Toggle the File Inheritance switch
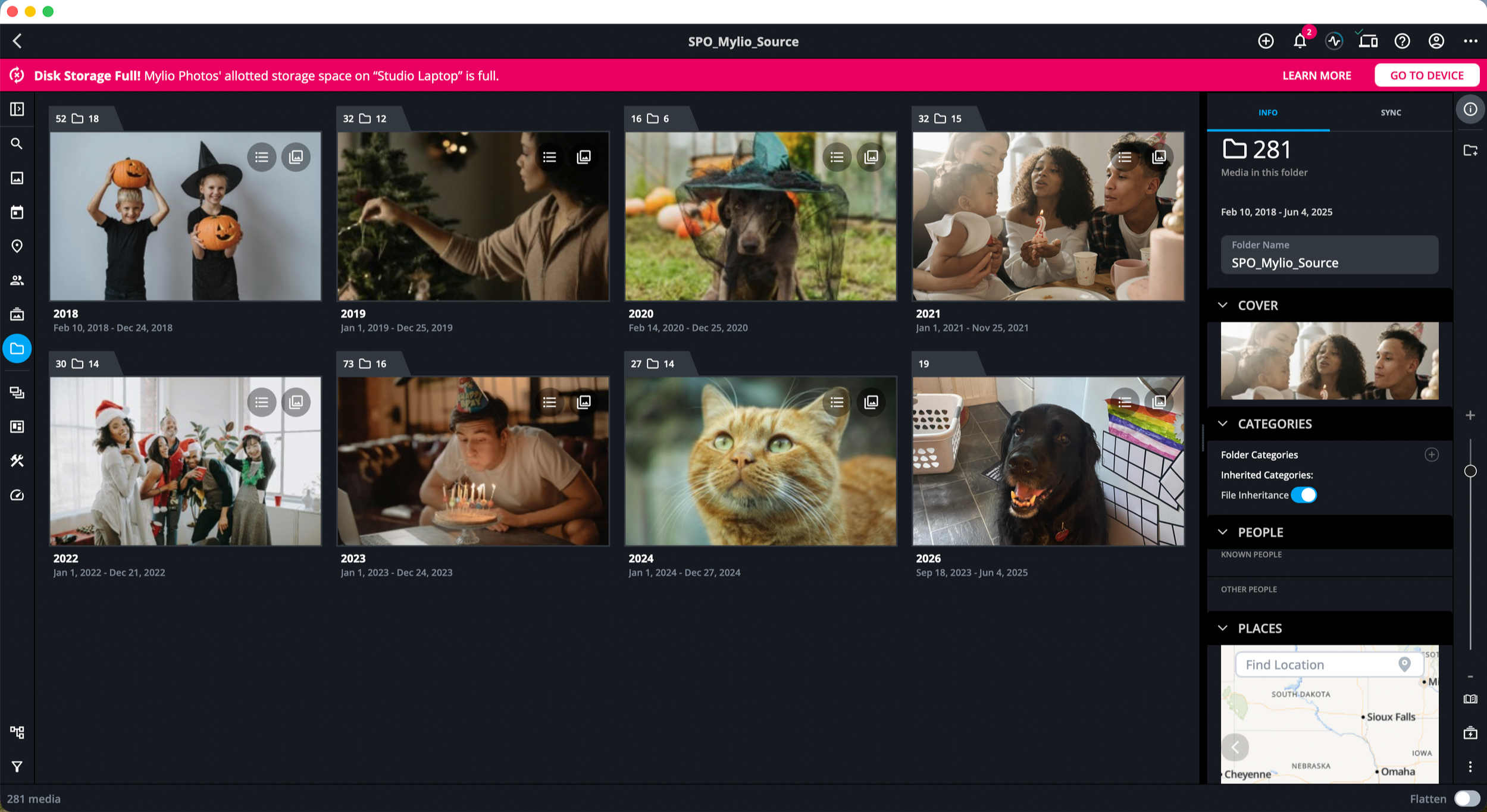This screenshot has height=812, width=1487. (x=1304, y=495)
